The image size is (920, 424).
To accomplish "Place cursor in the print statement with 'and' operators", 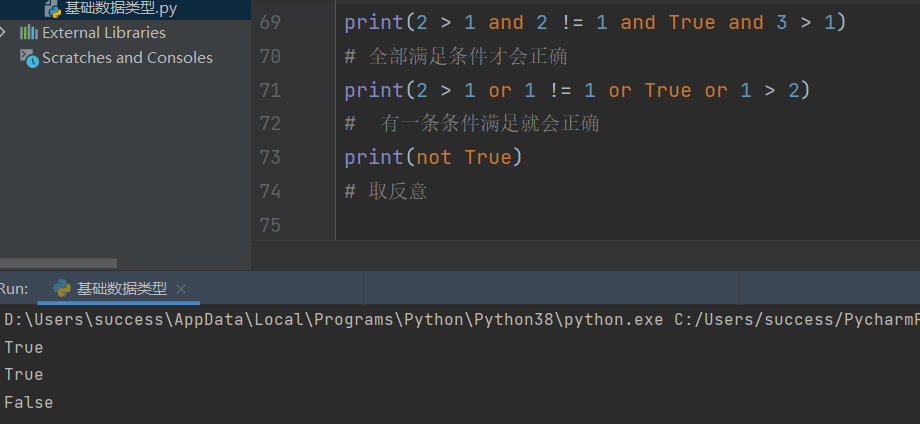I will pyautogui.click(x=596, y=23).
